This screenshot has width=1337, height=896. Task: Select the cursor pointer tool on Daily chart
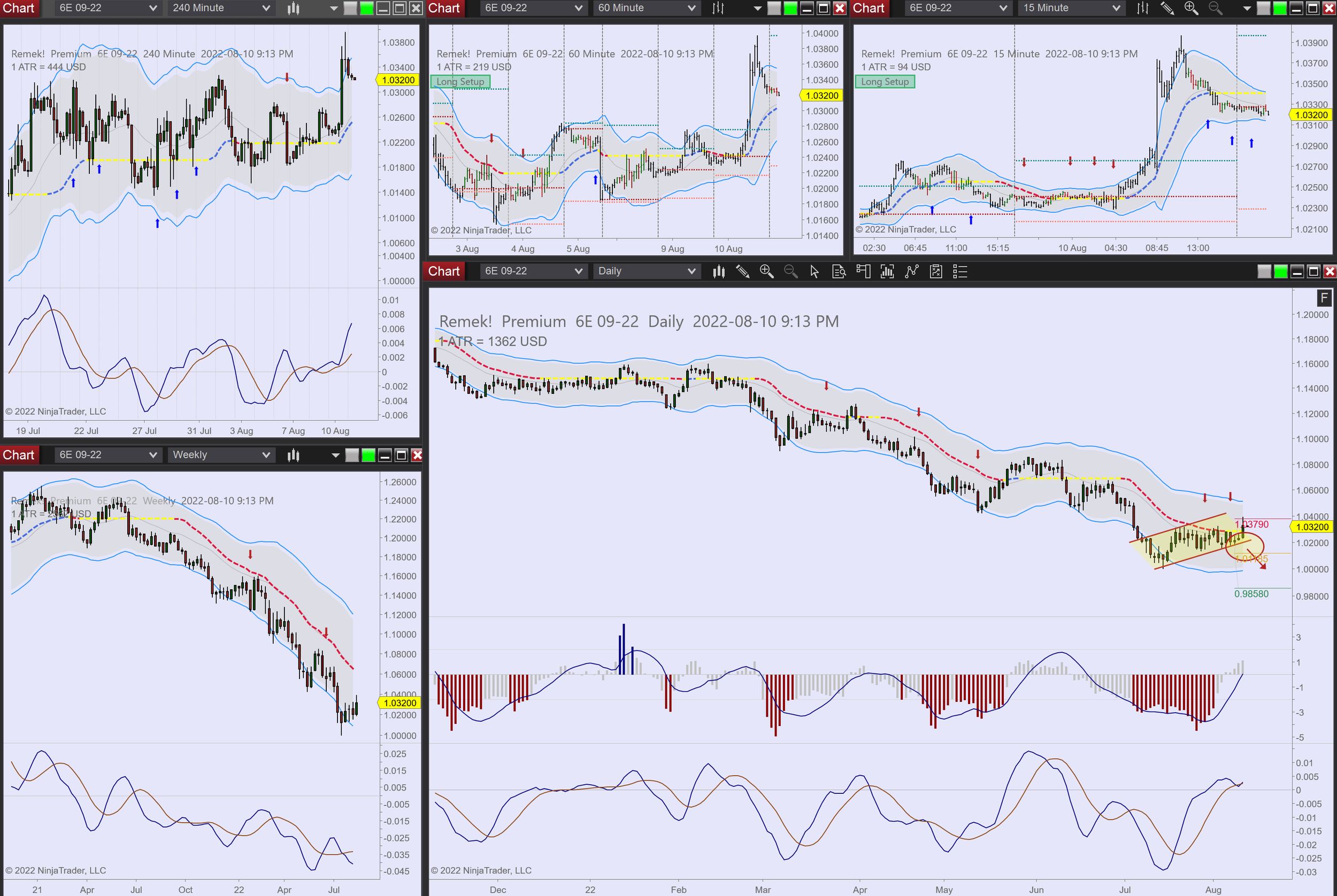(x=815, y=272)
